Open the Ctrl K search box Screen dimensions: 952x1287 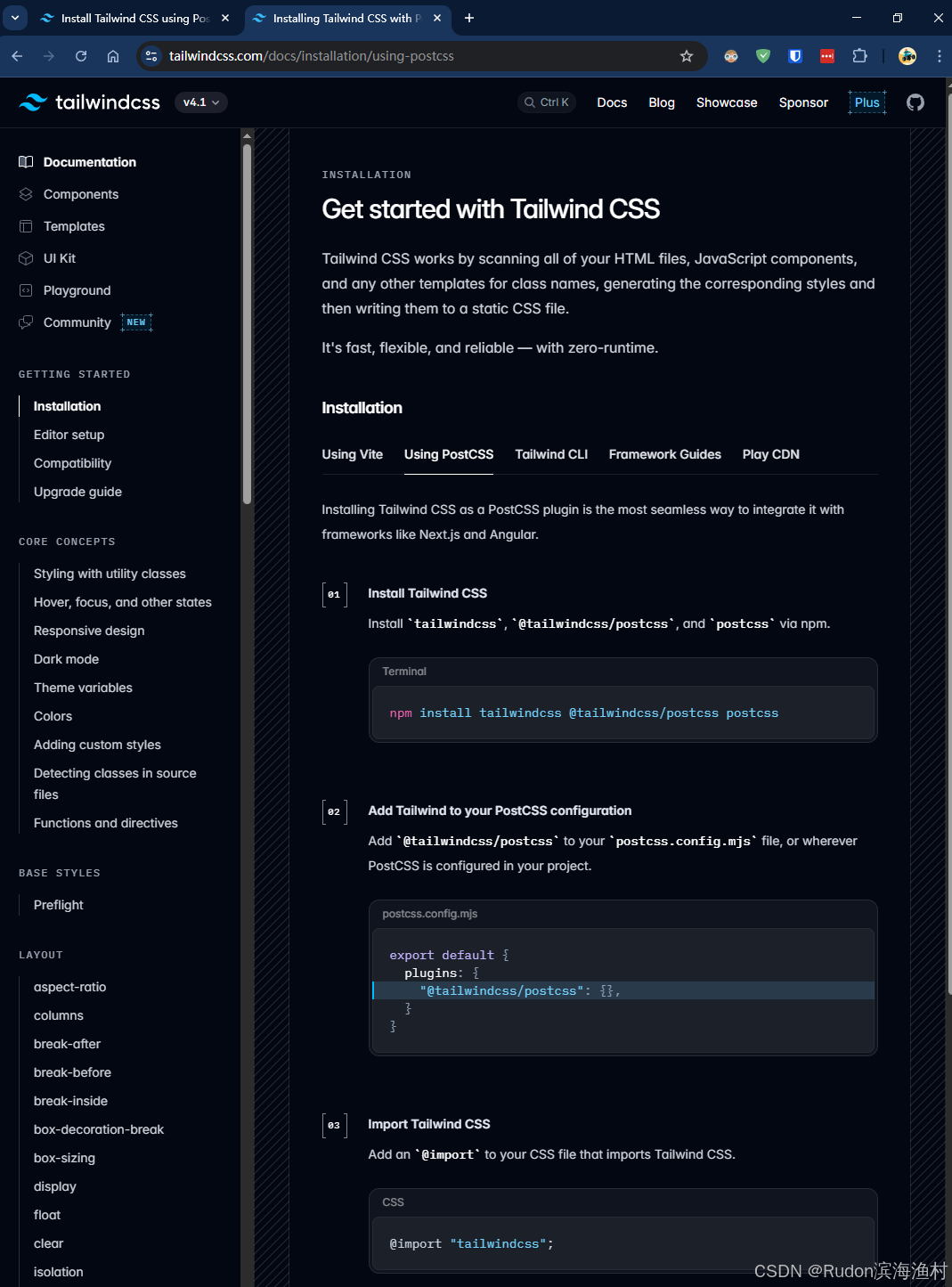(547, 102)
